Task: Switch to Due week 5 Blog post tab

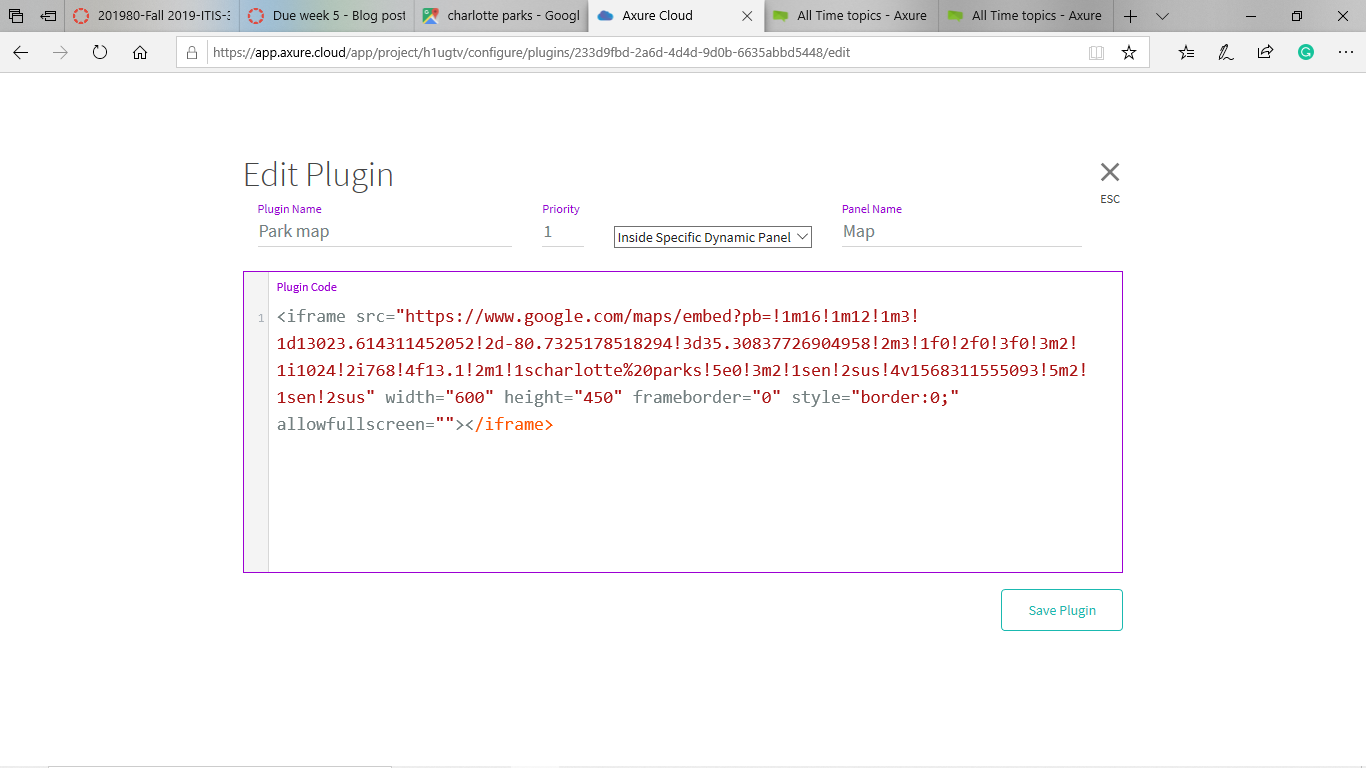Action: tap(326, 16)
